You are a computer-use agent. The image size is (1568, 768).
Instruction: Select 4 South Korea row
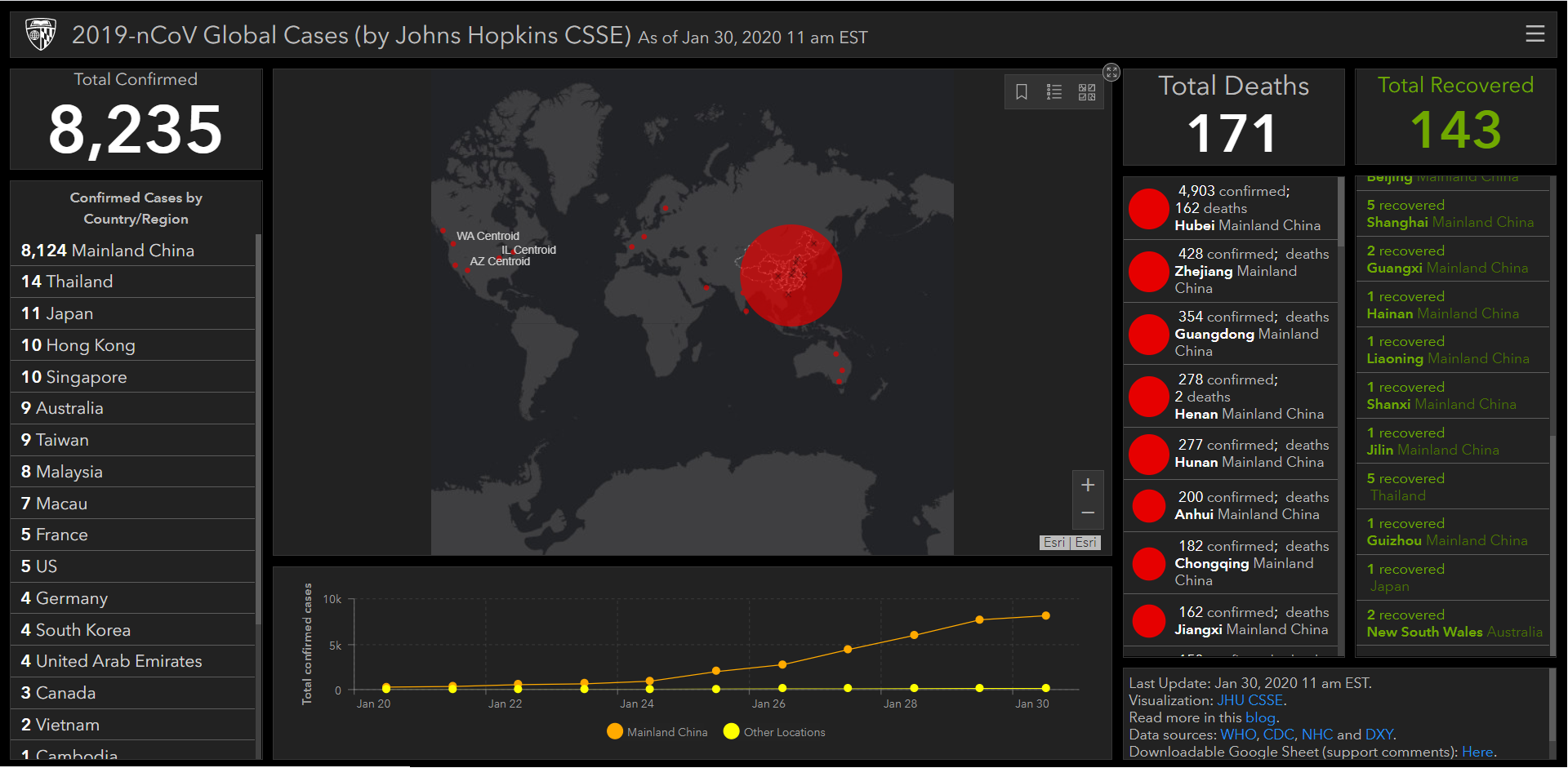(133, 630)
